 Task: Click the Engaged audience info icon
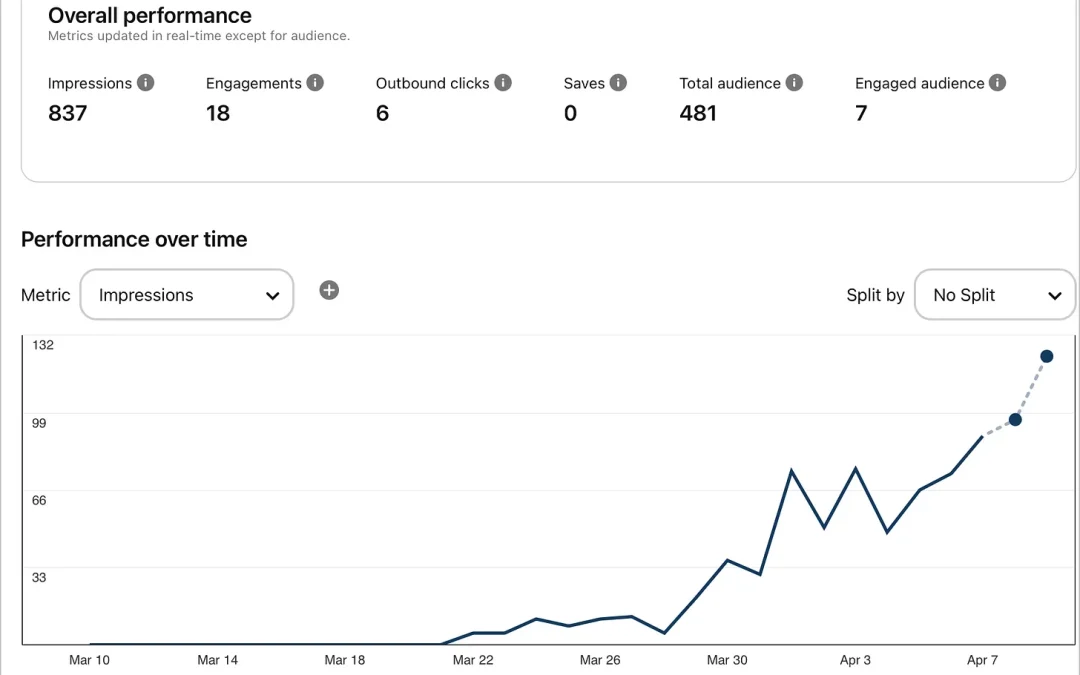997,83
